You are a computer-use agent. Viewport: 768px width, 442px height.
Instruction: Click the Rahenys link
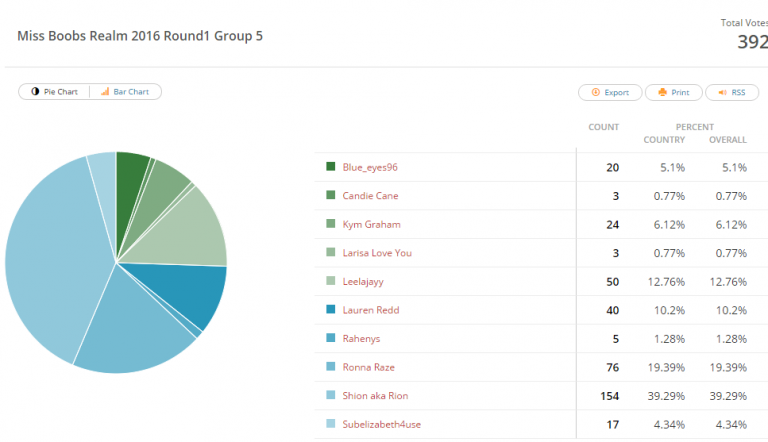point(361,339)
